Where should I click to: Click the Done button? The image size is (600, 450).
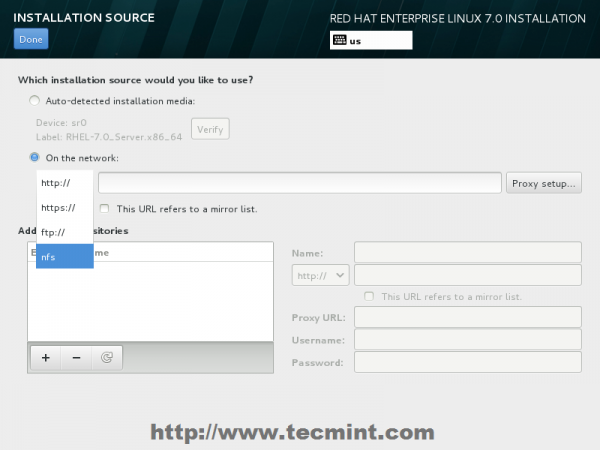(31, 39)
